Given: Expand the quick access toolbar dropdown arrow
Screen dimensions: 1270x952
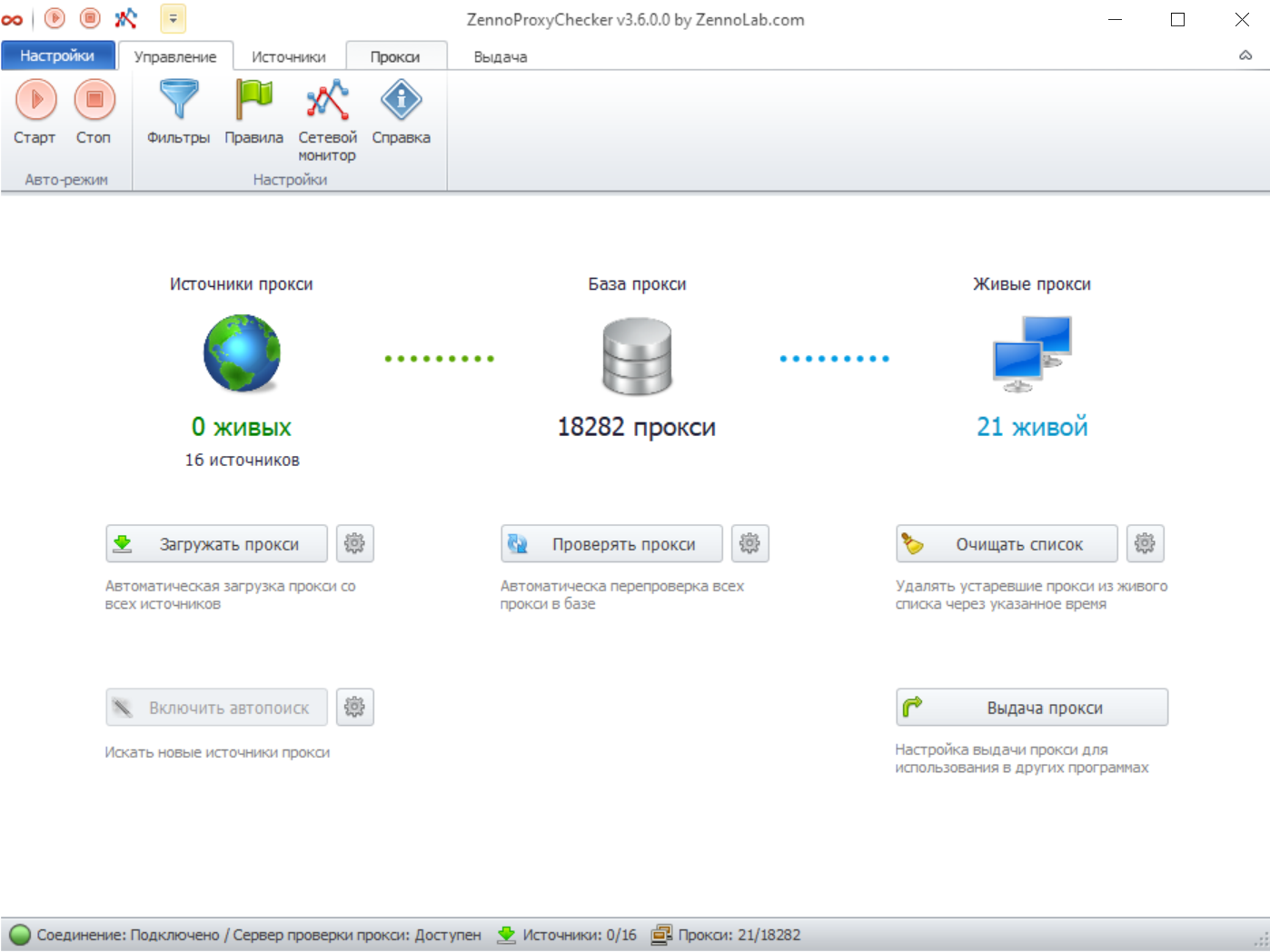Looking at the screenshot, I should coord(173,18).
